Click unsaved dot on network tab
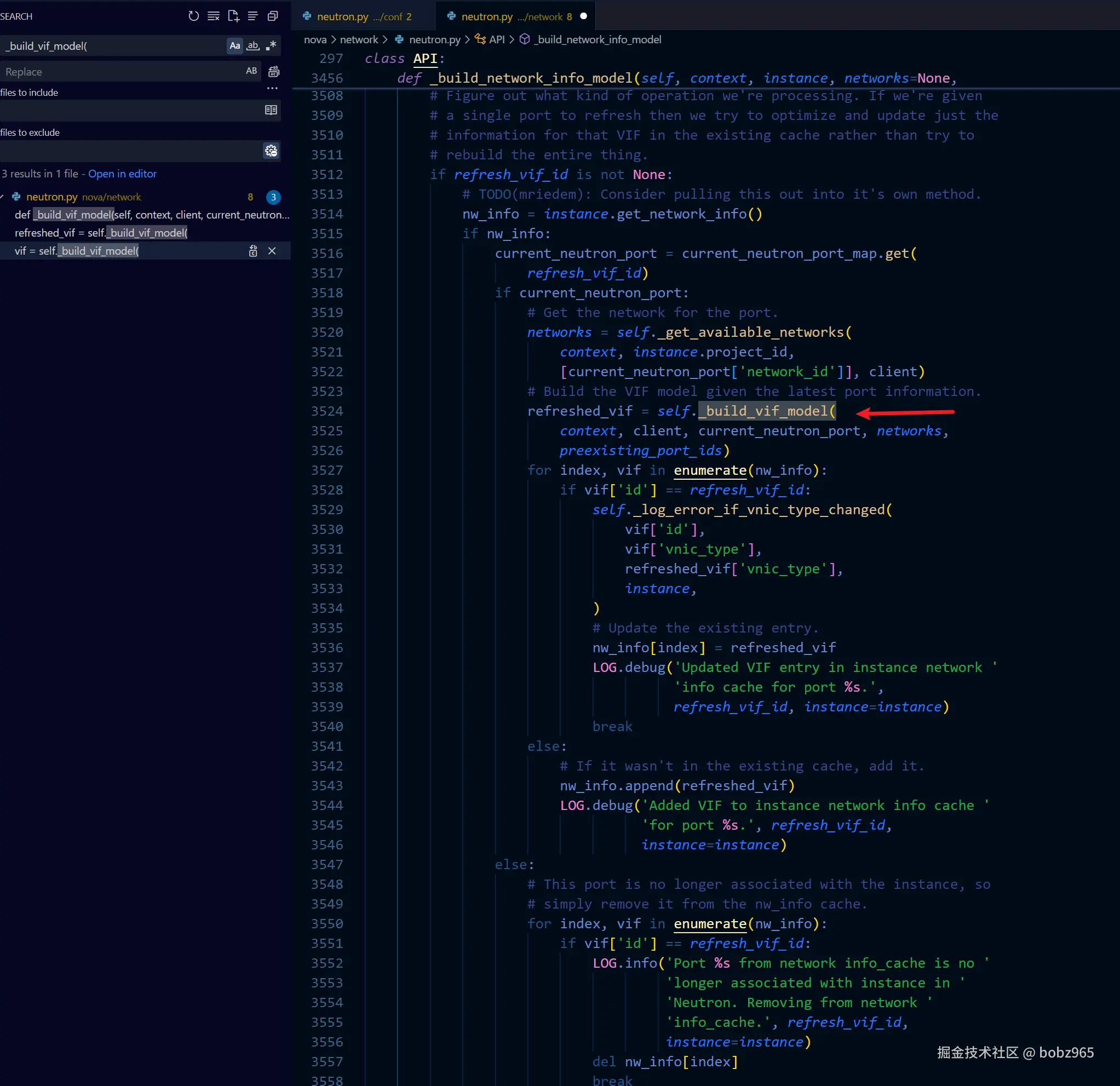Viewport: 1120px width, 1086px height. [x=583, y=16]
